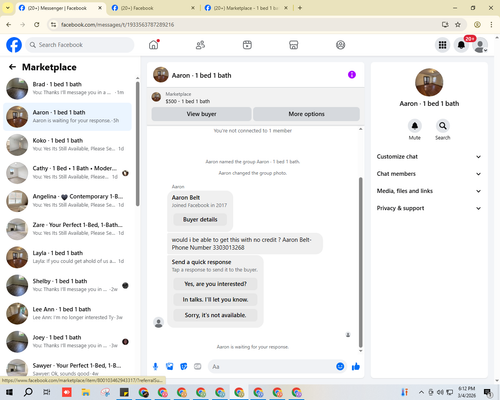Open the Friends icon in top navigation
Viewport: 500px width, 400px height.
tap(200, 45)
